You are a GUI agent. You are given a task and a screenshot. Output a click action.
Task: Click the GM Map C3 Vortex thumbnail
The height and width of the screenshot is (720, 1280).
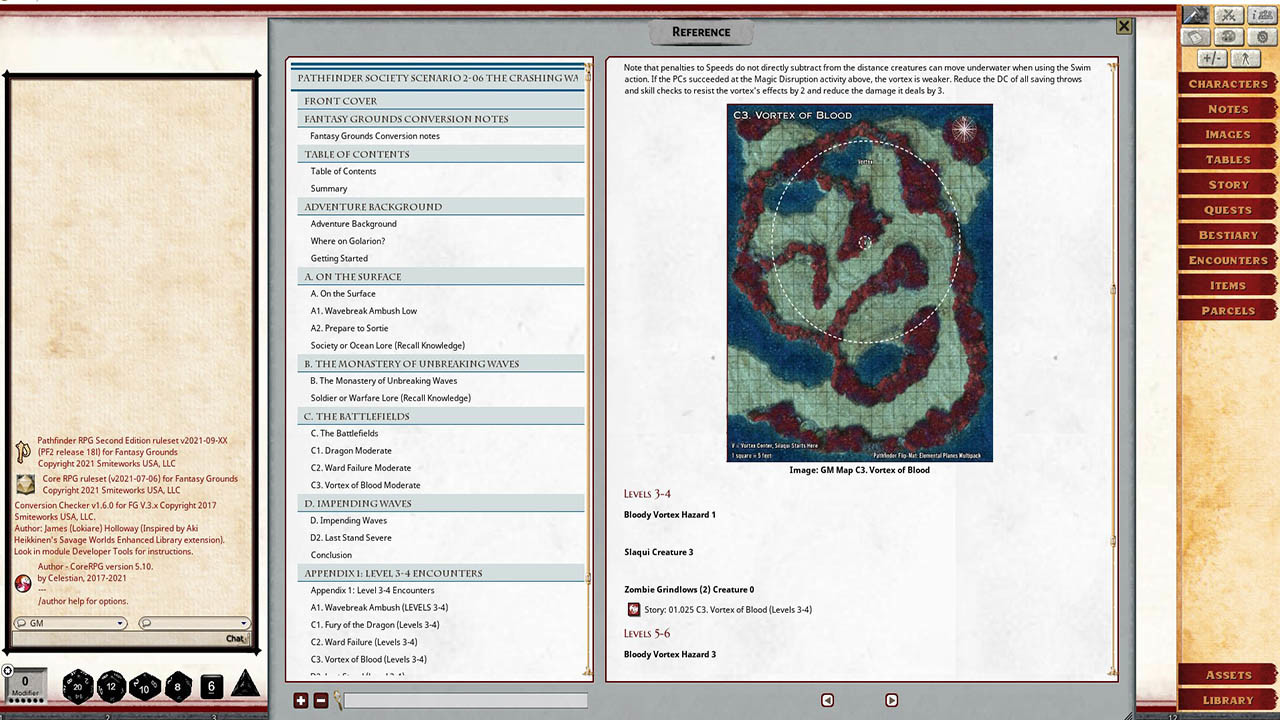click(x=861, y=282)
